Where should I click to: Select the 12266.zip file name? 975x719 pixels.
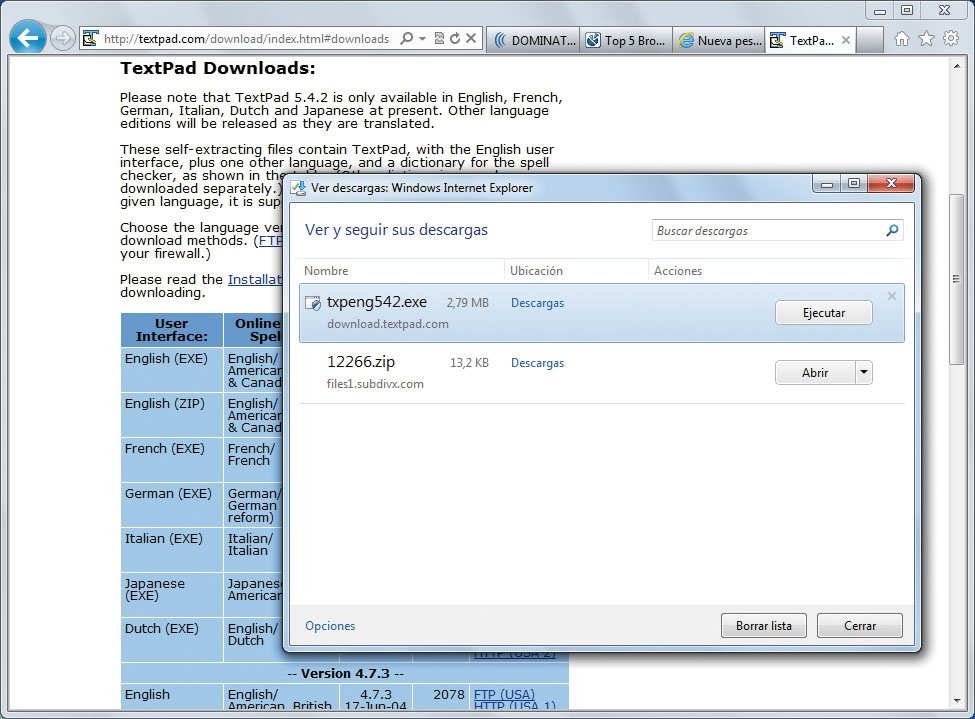point(361,361)
